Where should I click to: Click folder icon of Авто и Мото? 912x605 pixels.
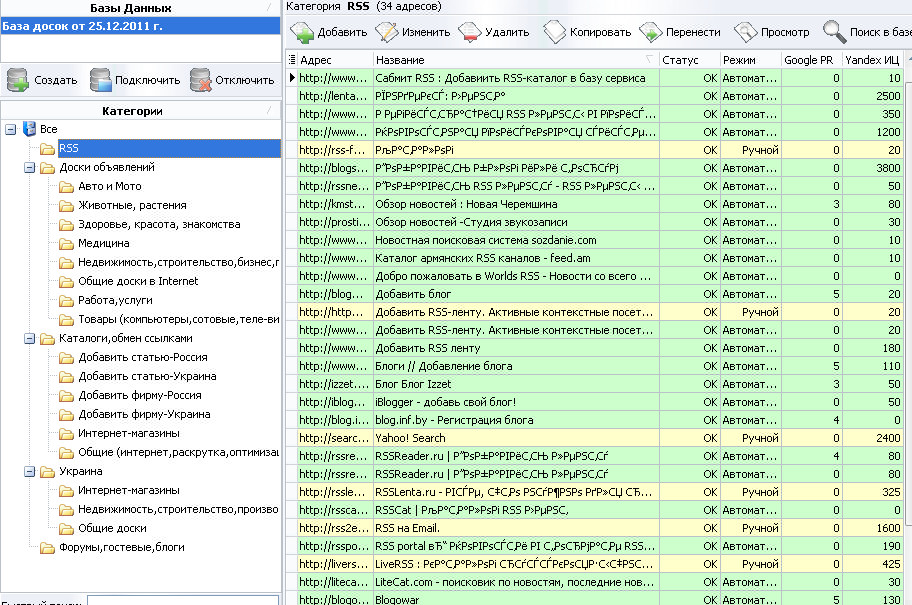coord(66,187)
